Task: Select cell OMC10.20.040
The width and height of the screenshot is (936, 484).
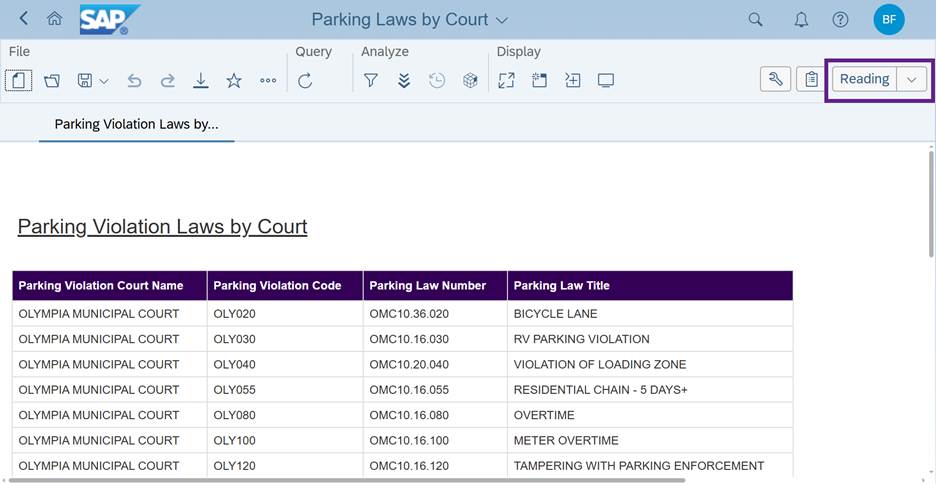Action: 435,364
